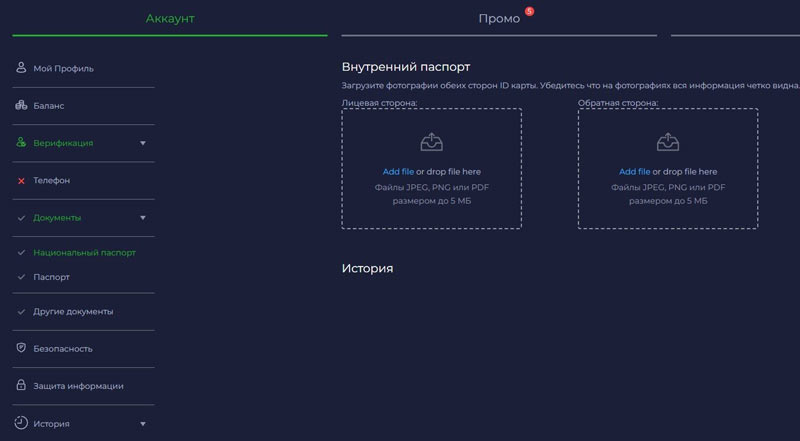Click the Верификация green user icon
The width and height of the screenshot is (800, 441).
pyautogui.click(x=21, y=143)
